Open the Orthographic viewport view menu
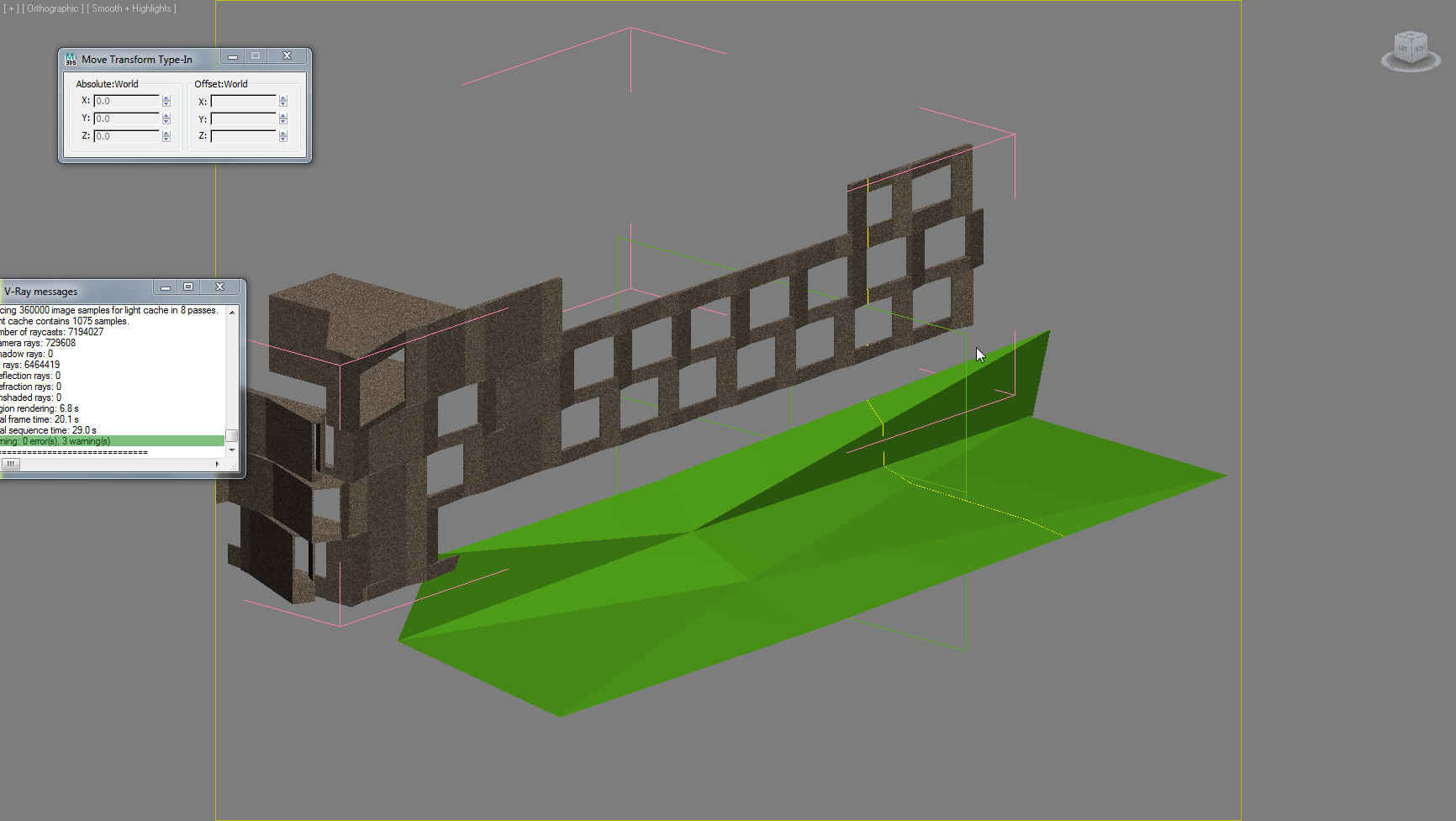1456x821 pixels. pyautogui.click(x=52, y=8)
